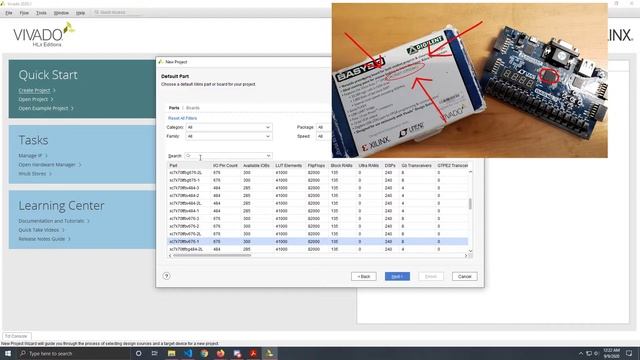
Task: Select part row xc7k70tfbv676-1
Action: [x=318, y=241]
